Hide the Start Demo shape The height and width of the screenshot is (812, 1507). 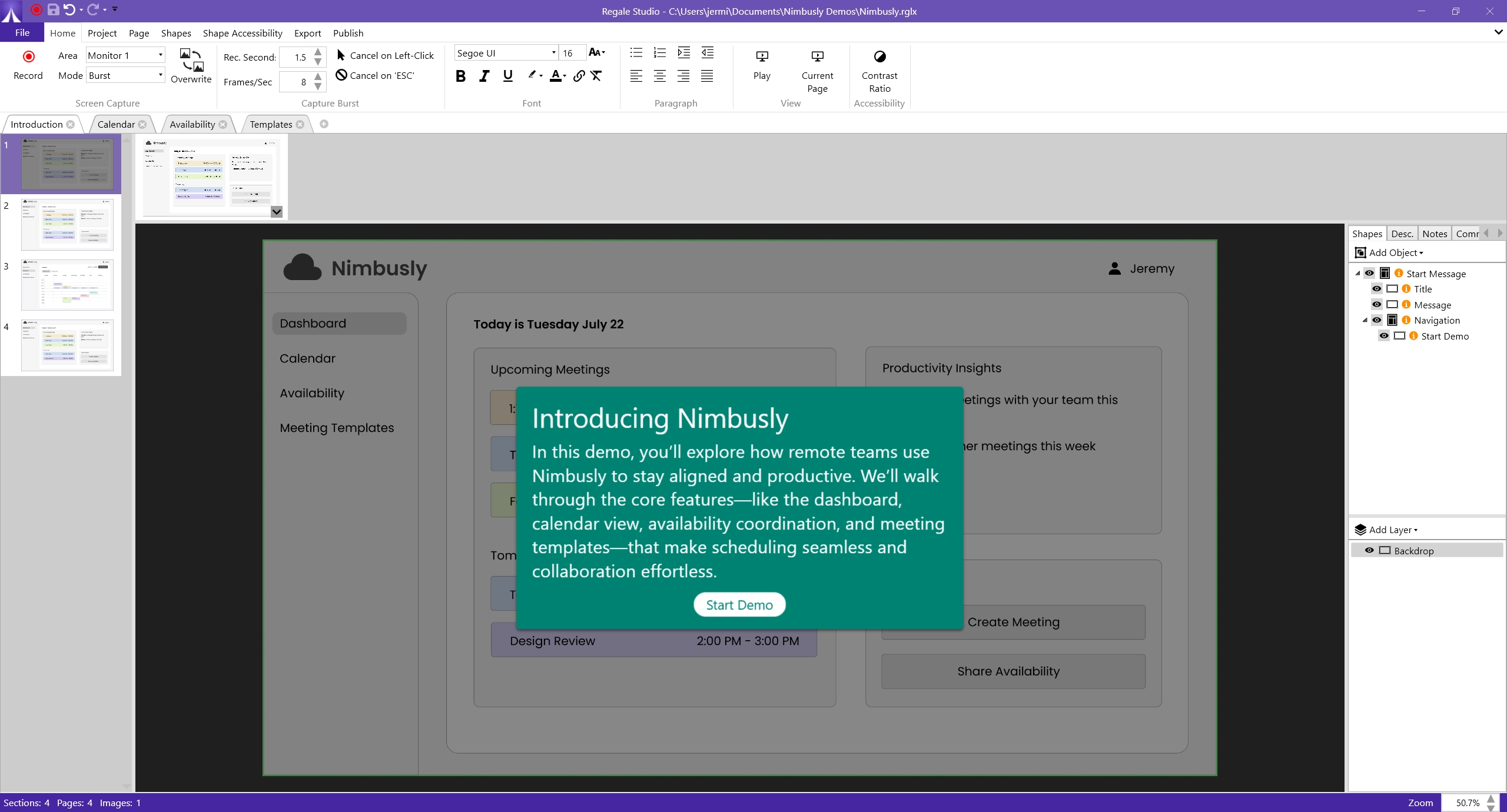1384,336
